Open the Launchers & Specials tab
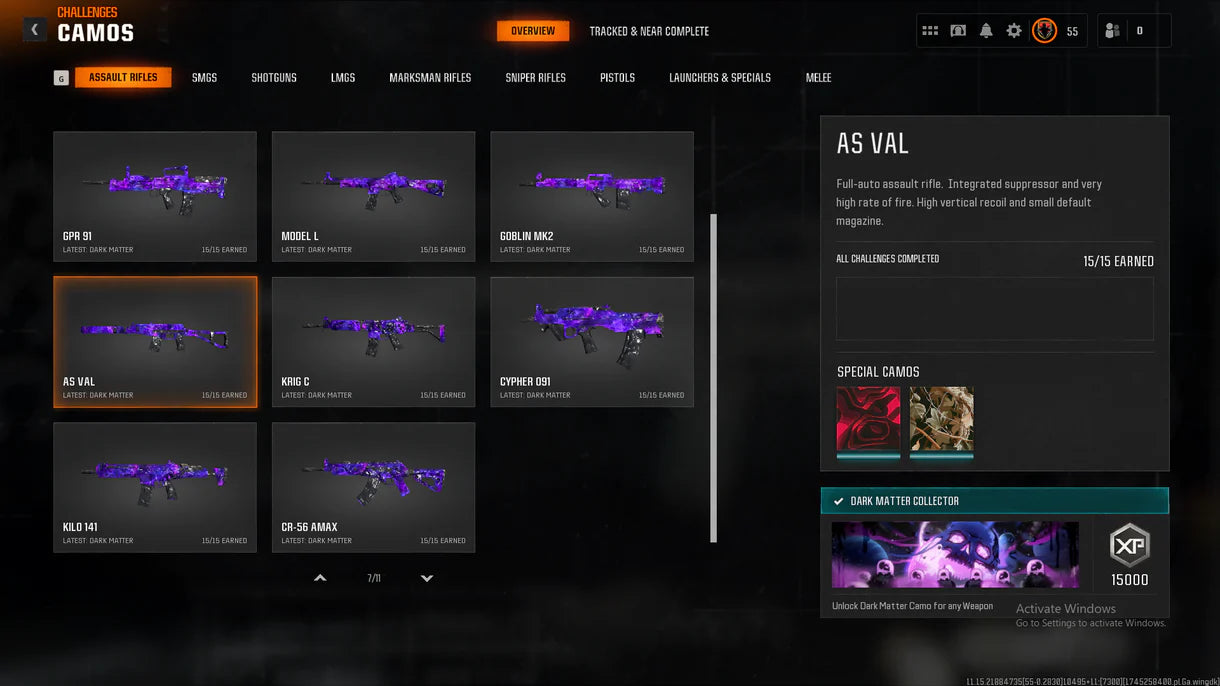This screenshot has width=1220, height=686. click(x=720, y=78)
